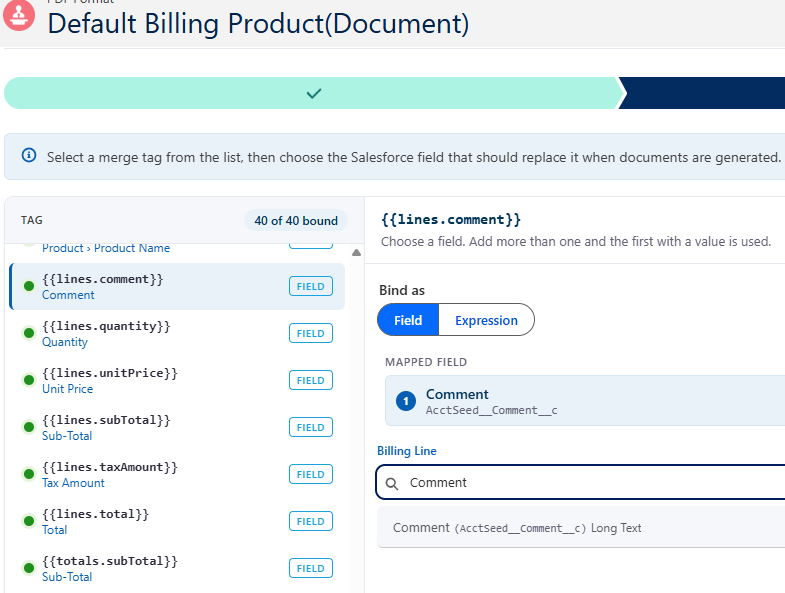Click the Tax Amount field label
Image resolution: width=785 pixels, height=593 pixels.
point(73,483)
